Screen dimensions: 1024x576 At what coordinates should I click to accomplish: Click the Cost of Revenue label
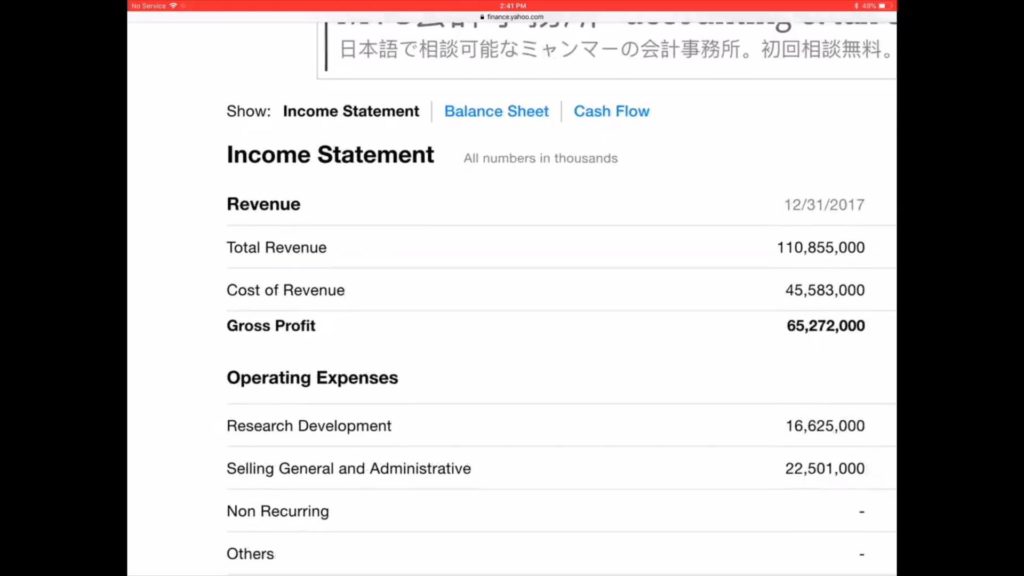[285, 290]
